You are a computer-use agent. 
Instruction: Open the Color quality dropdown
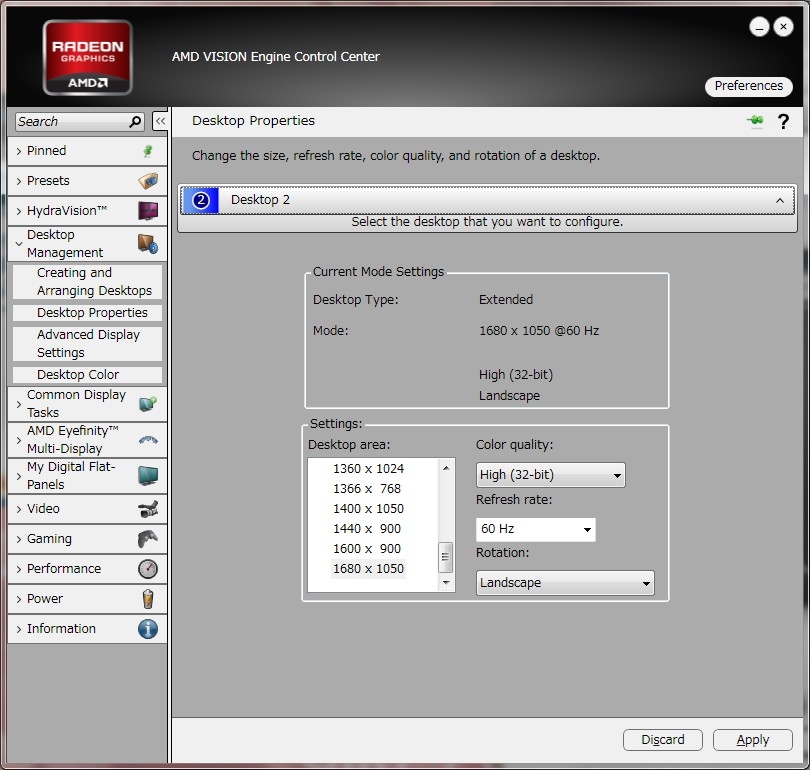(x=551, y=475)
